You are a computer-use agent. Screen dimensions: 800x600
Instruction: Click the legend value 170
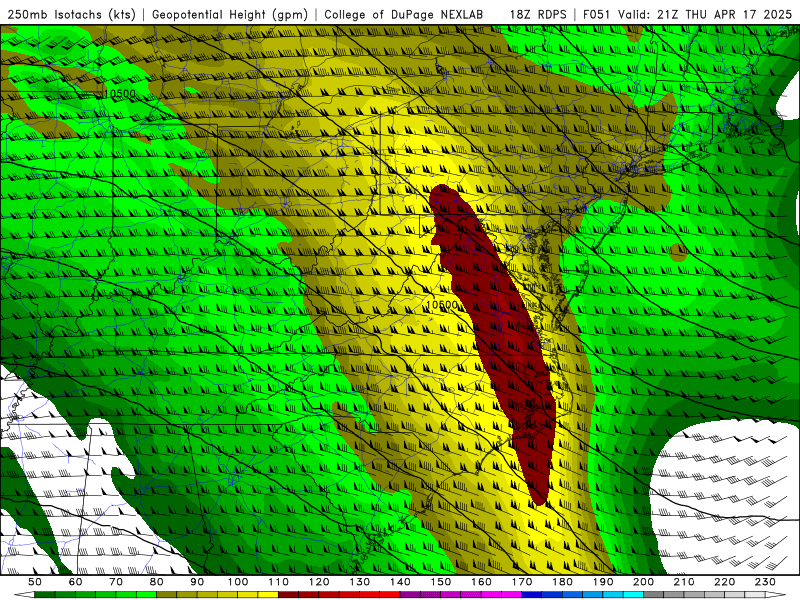[522, 582]
